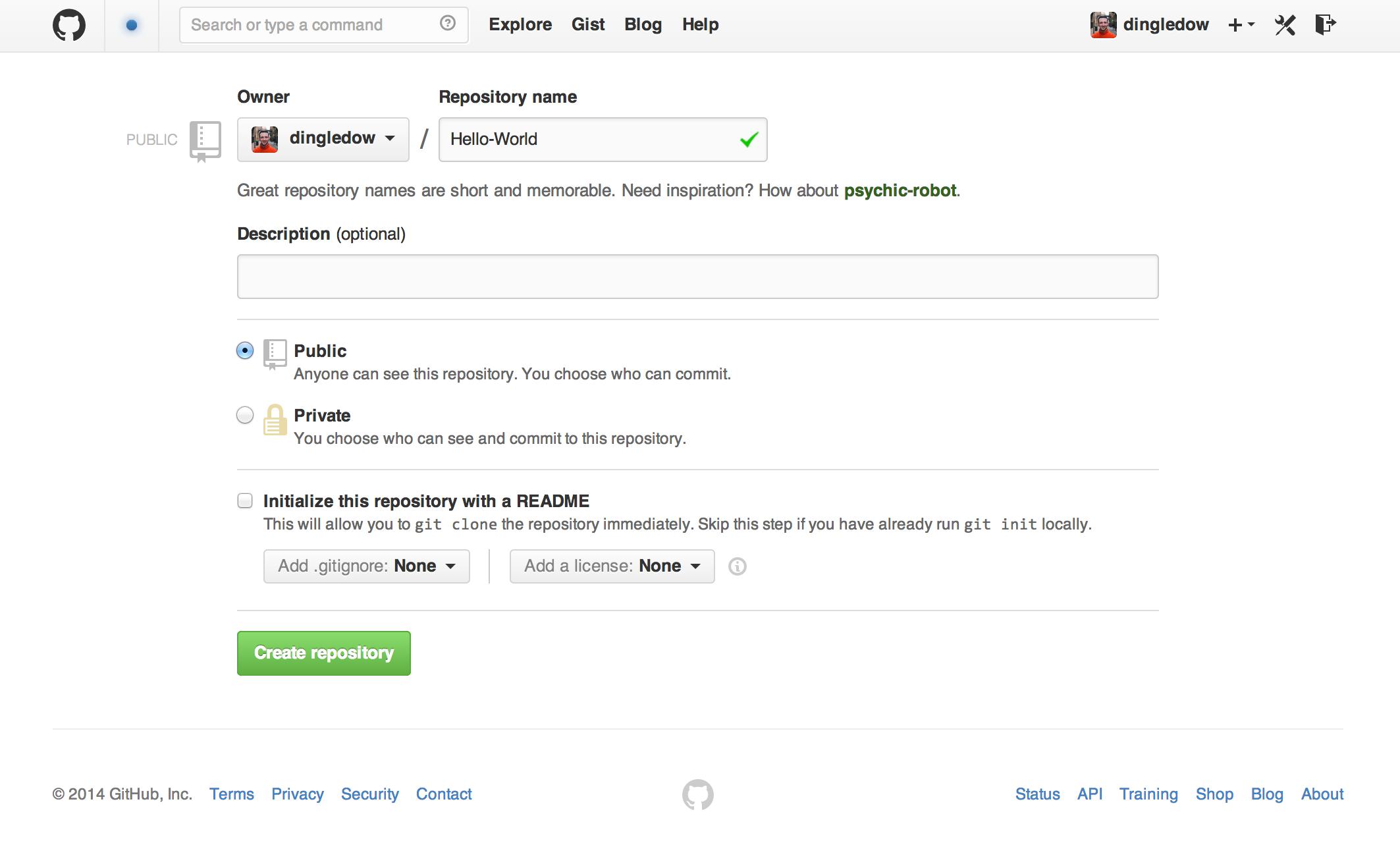Open Add .gitignore dropdown
The width and height of the screenshot is (1400, 843).
click(367, 566)
